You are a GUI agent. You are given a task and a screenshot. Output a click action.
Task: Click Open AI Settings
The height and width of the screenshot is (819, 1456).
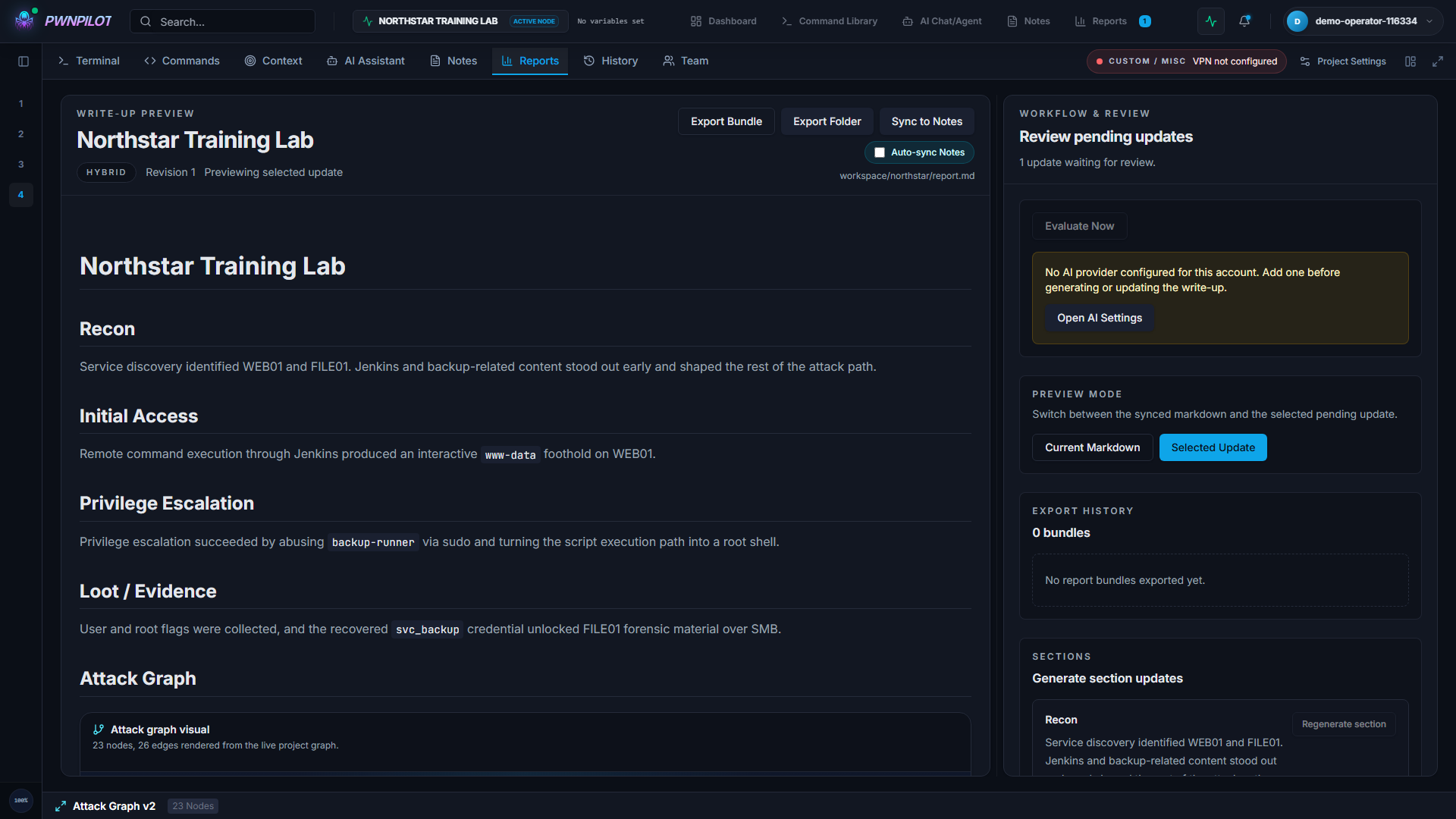click(1100, 318)
